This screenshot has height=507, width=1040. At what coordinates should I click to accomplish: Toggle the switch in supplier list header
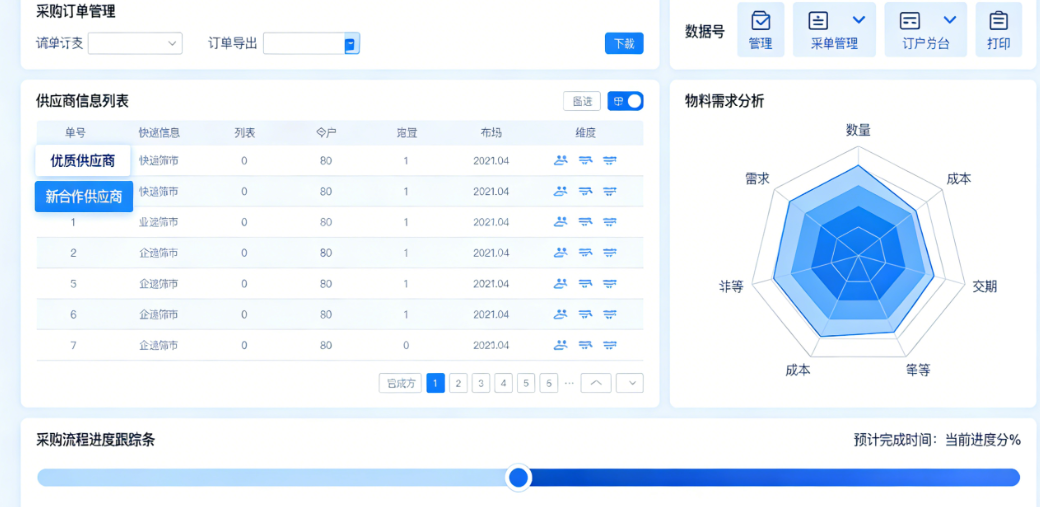[626, 101]
